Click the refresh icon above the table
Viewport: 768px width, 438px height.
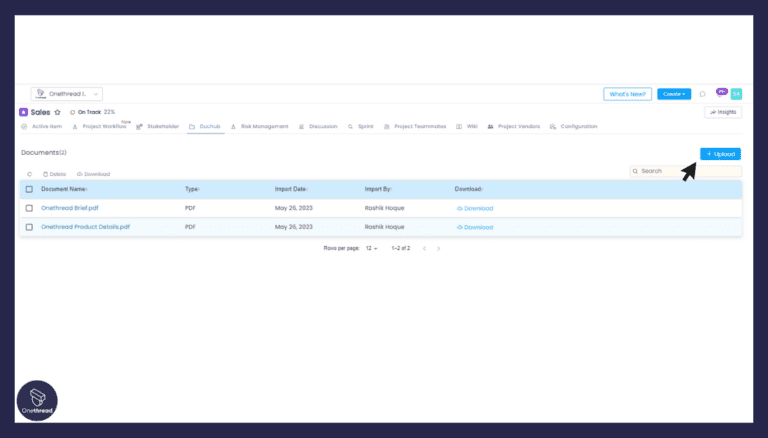29,174
